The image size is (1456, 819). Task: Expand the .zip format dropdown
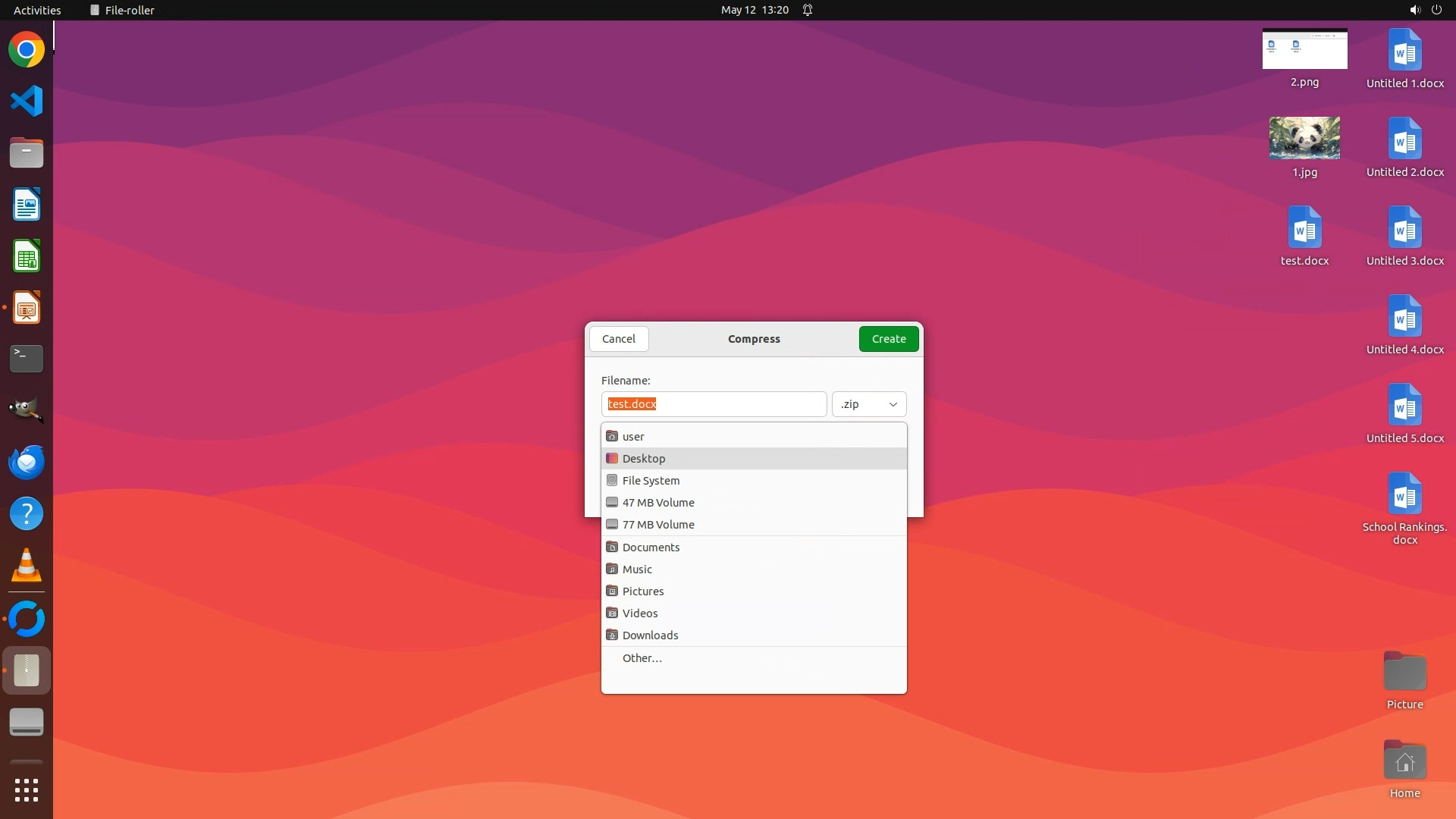point(869,404)
